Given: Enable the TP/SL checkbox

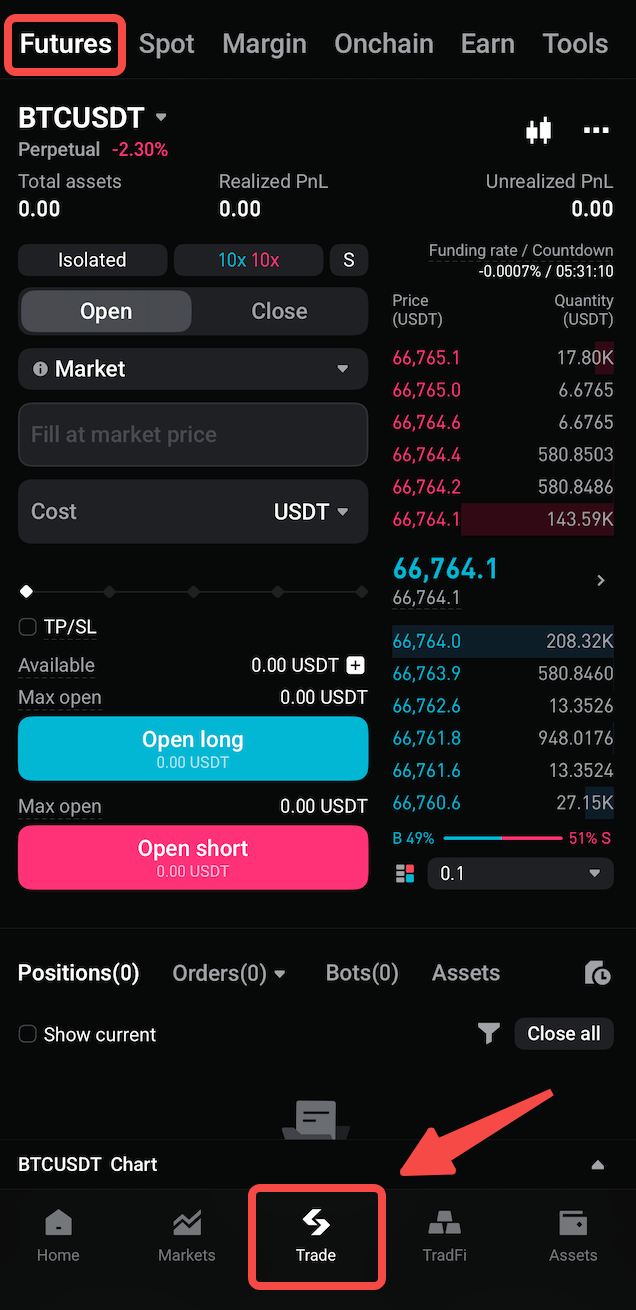Looking at the screenshot, I should click(x=27, y=626).
